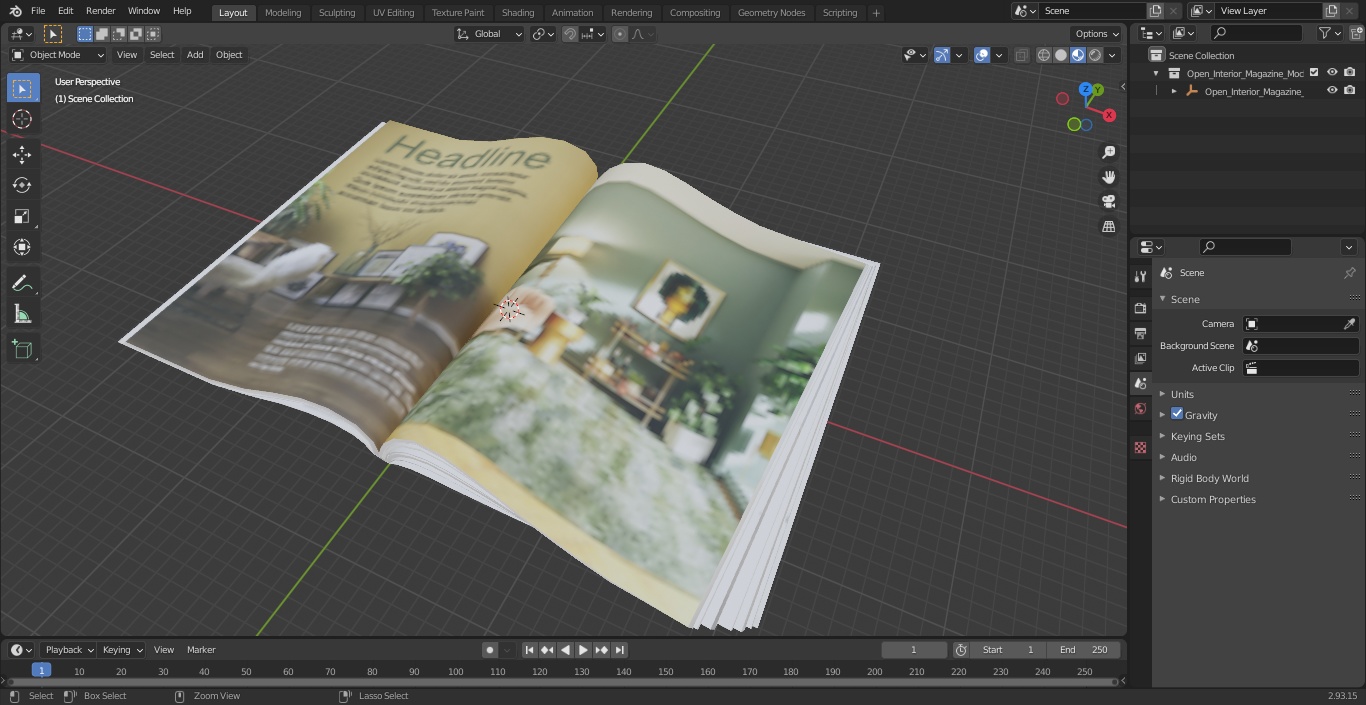Toggle Gravity checkbox
Viewport: 1366px width, 705px height.
pos(1177,414)
